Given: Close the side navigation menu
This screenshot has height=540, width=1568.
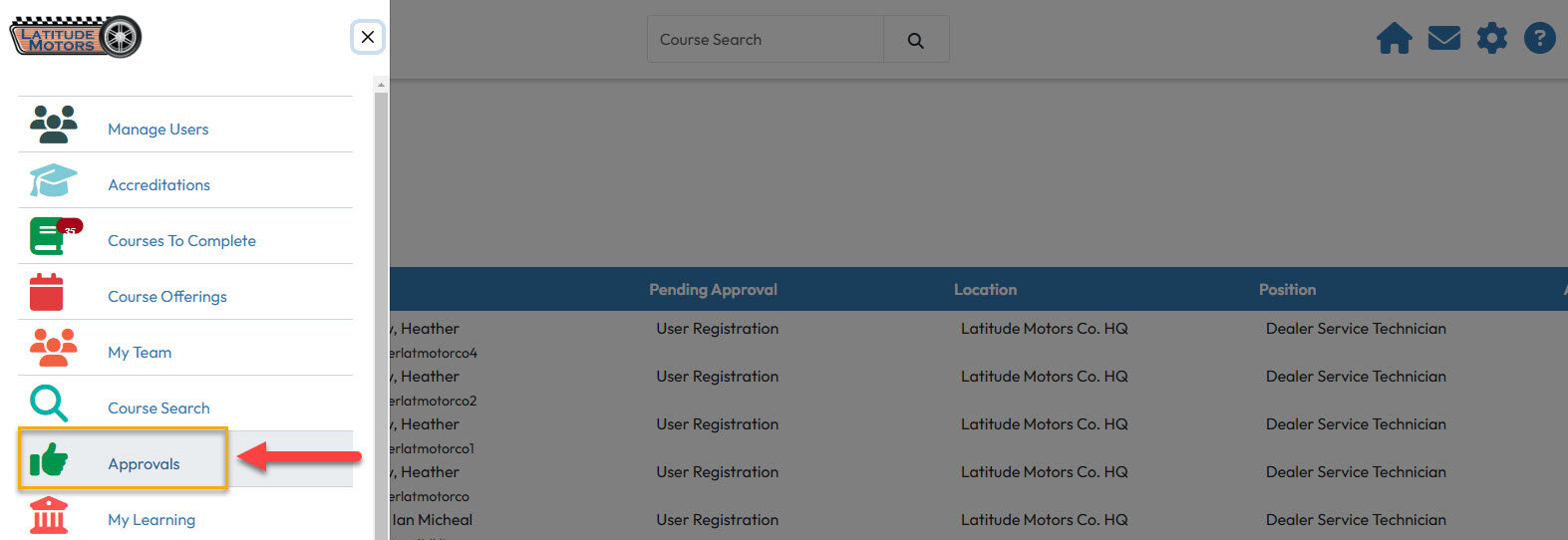Looking at the screenshot, I should tap(368, 37).
